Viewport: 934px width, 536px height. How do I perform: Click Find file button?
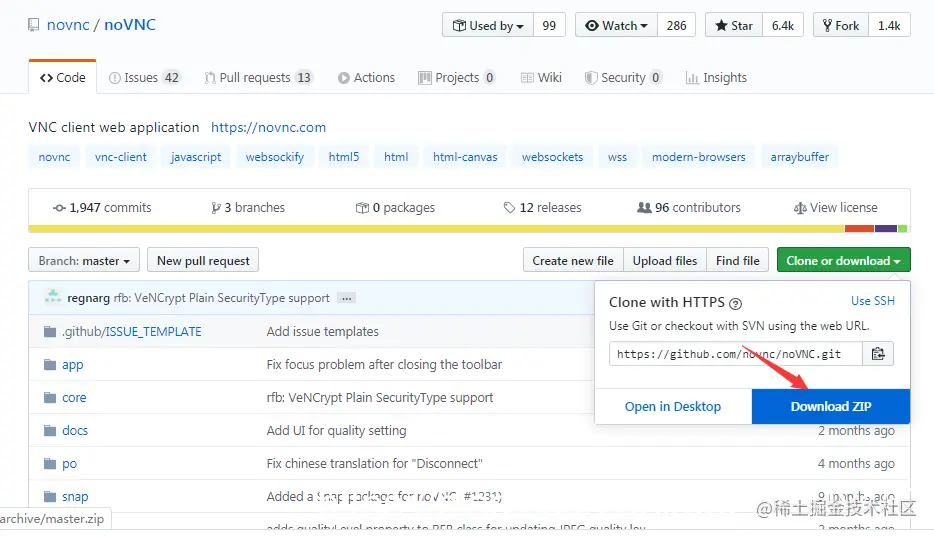click(737, 260)
